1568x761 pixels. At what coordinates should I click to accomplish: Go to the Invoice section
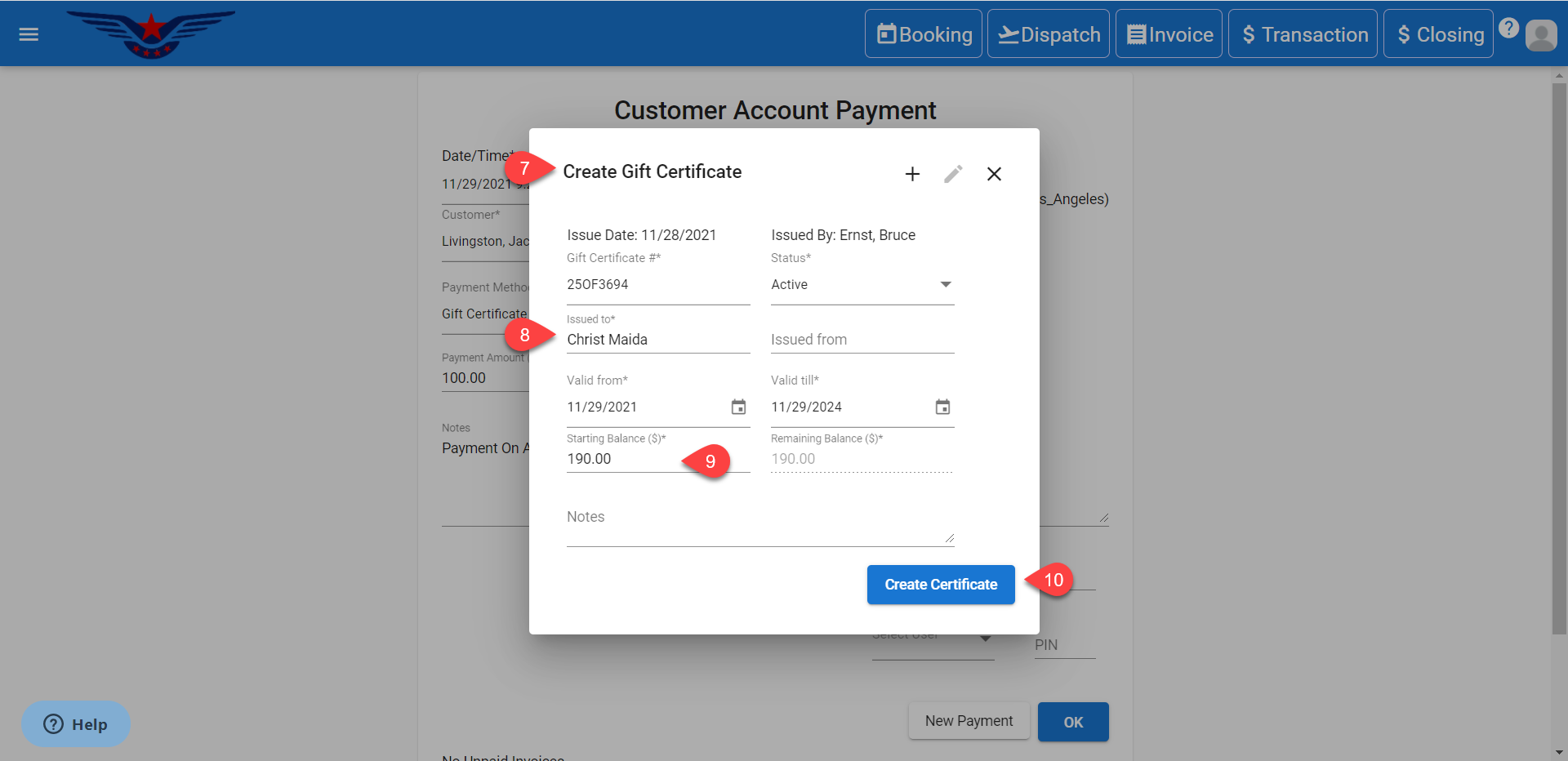coord(1169,34)
